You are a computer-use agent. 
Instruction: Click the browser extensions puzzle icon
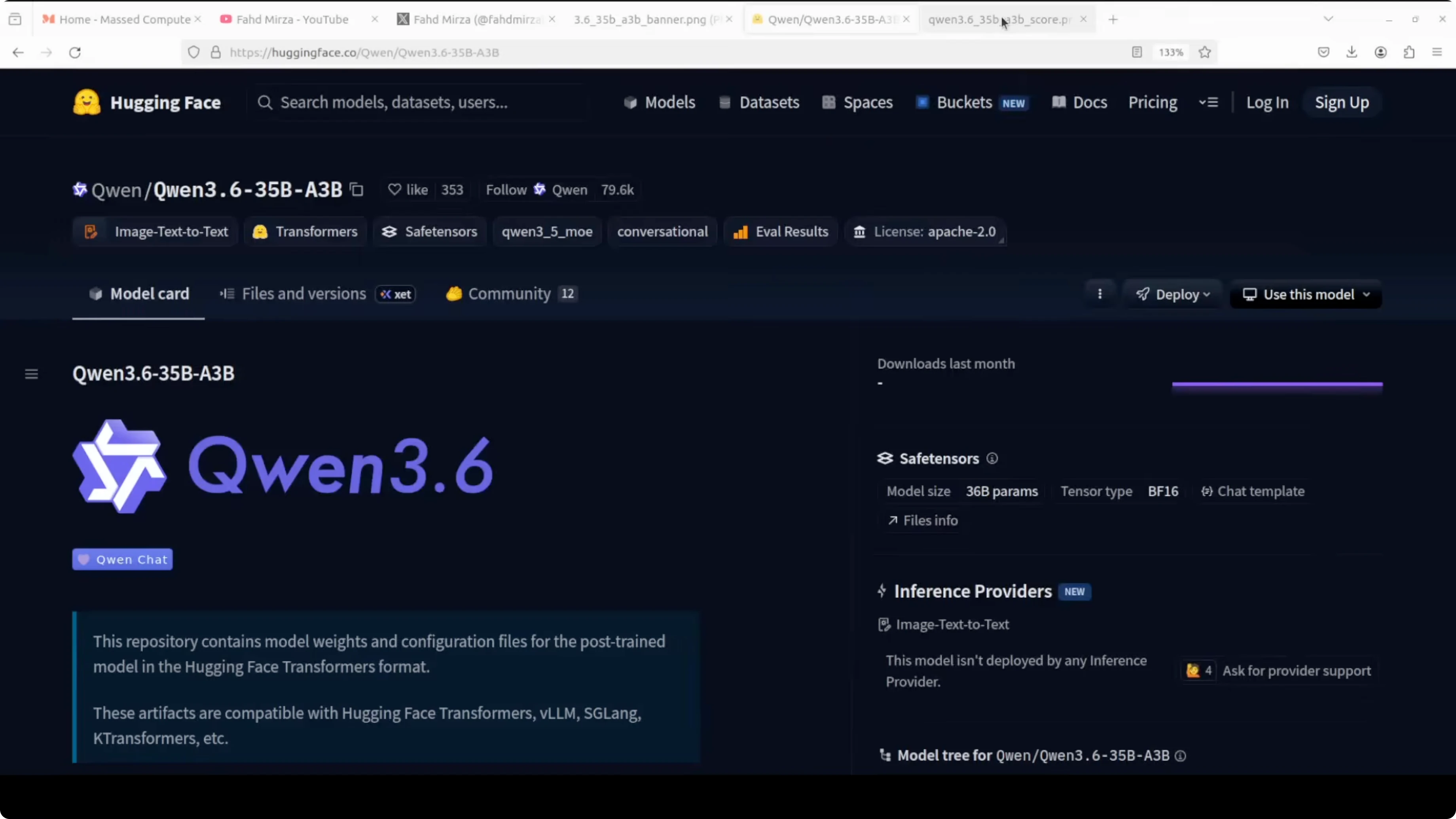[1409, 52]
